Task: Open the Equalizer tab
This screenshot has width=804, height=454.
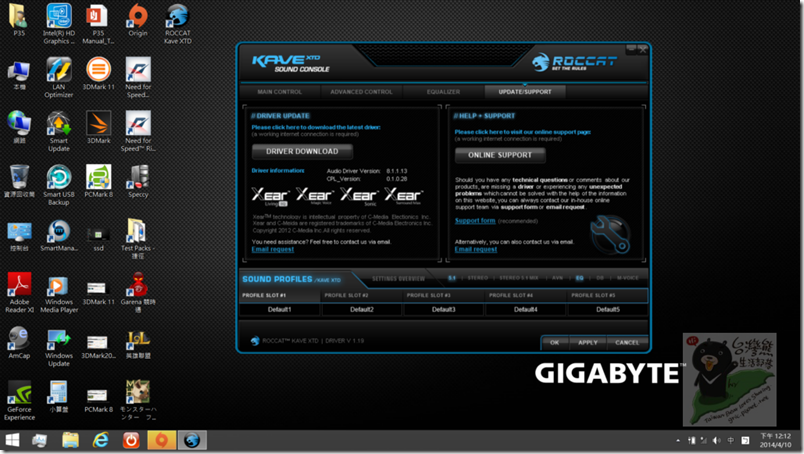Action: [443, 92]
